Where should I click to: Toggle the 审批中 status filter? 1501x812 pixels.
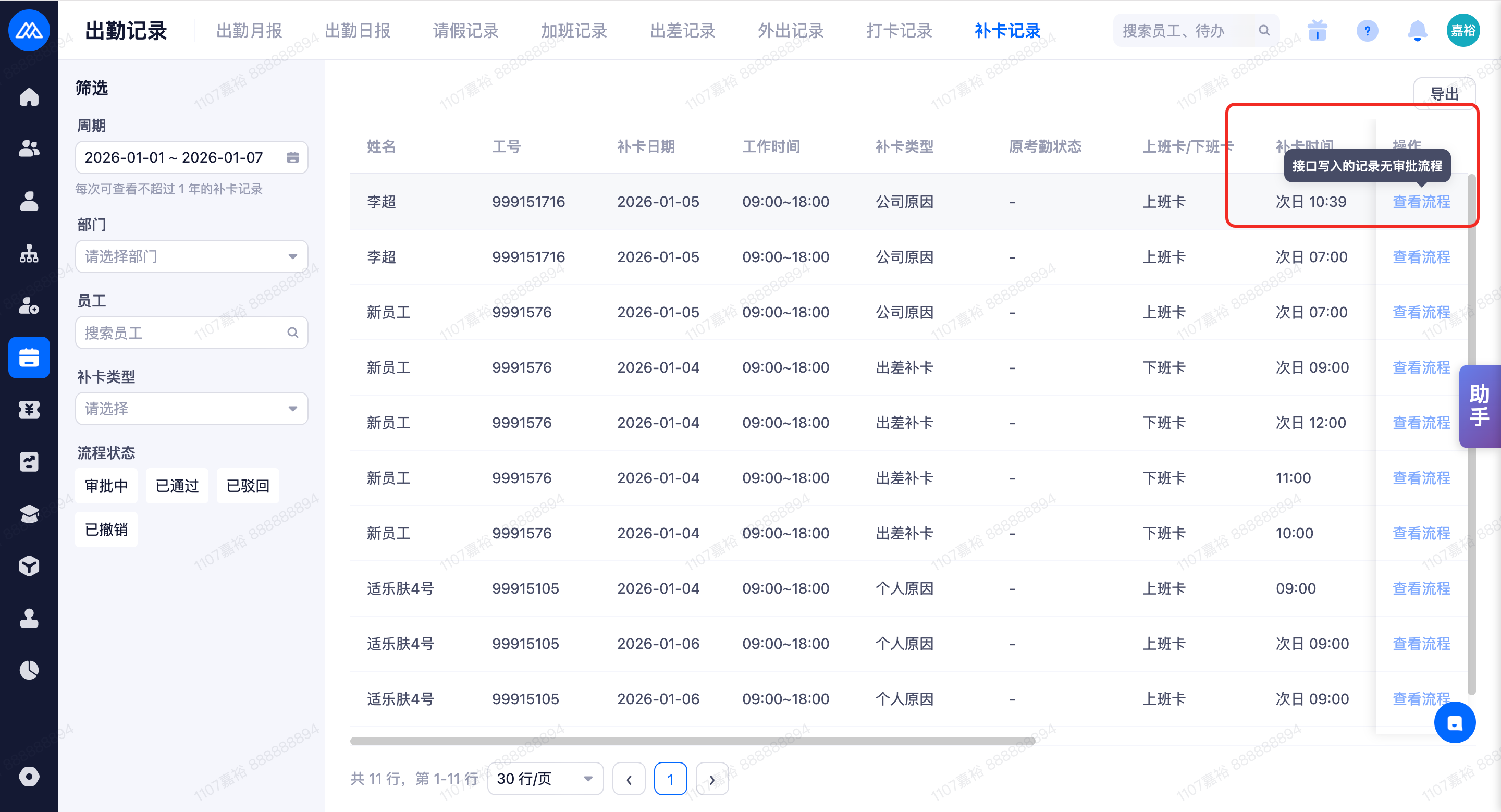(106, 485)
